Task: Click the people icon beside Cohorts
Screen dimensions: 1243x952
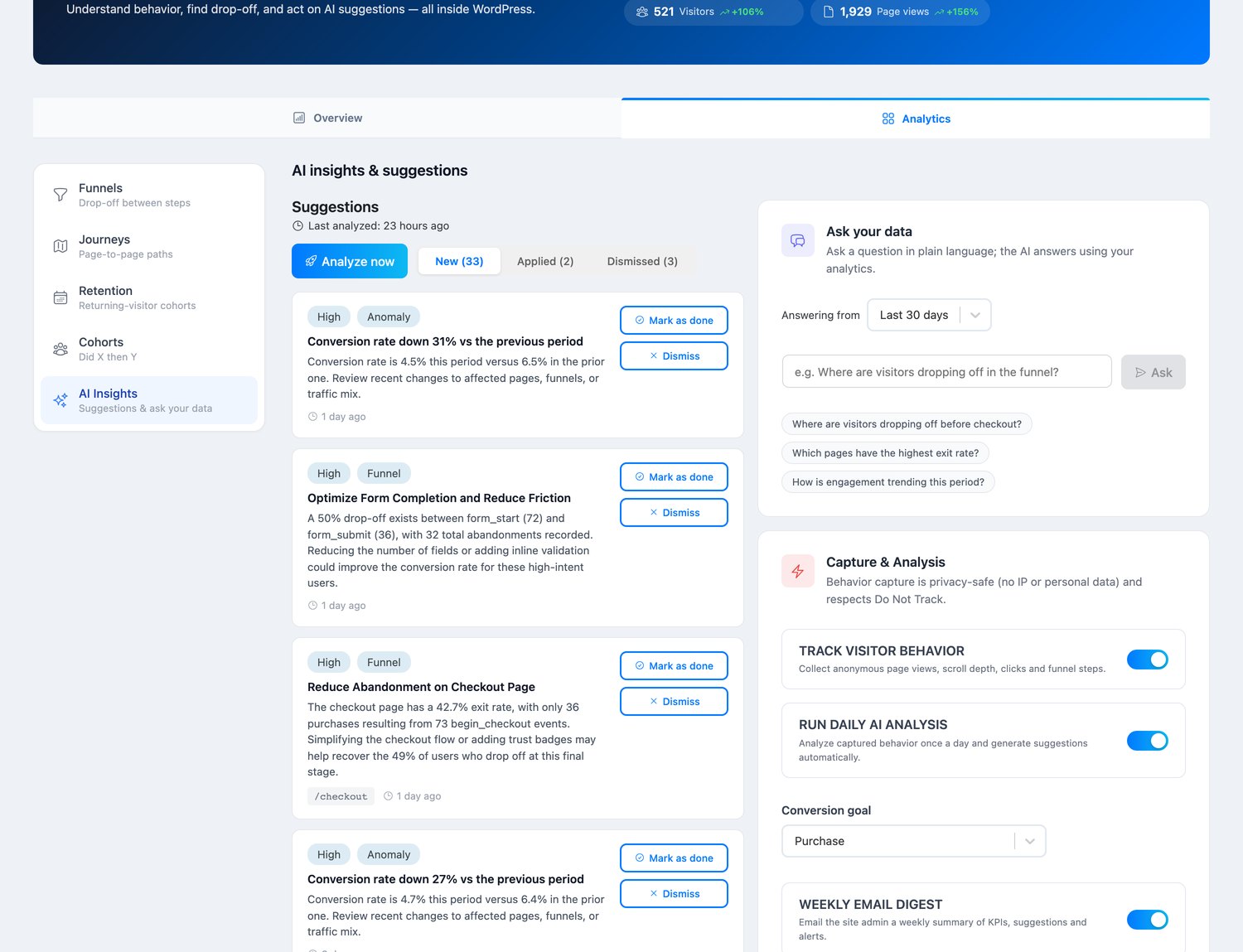Action: 60,349
